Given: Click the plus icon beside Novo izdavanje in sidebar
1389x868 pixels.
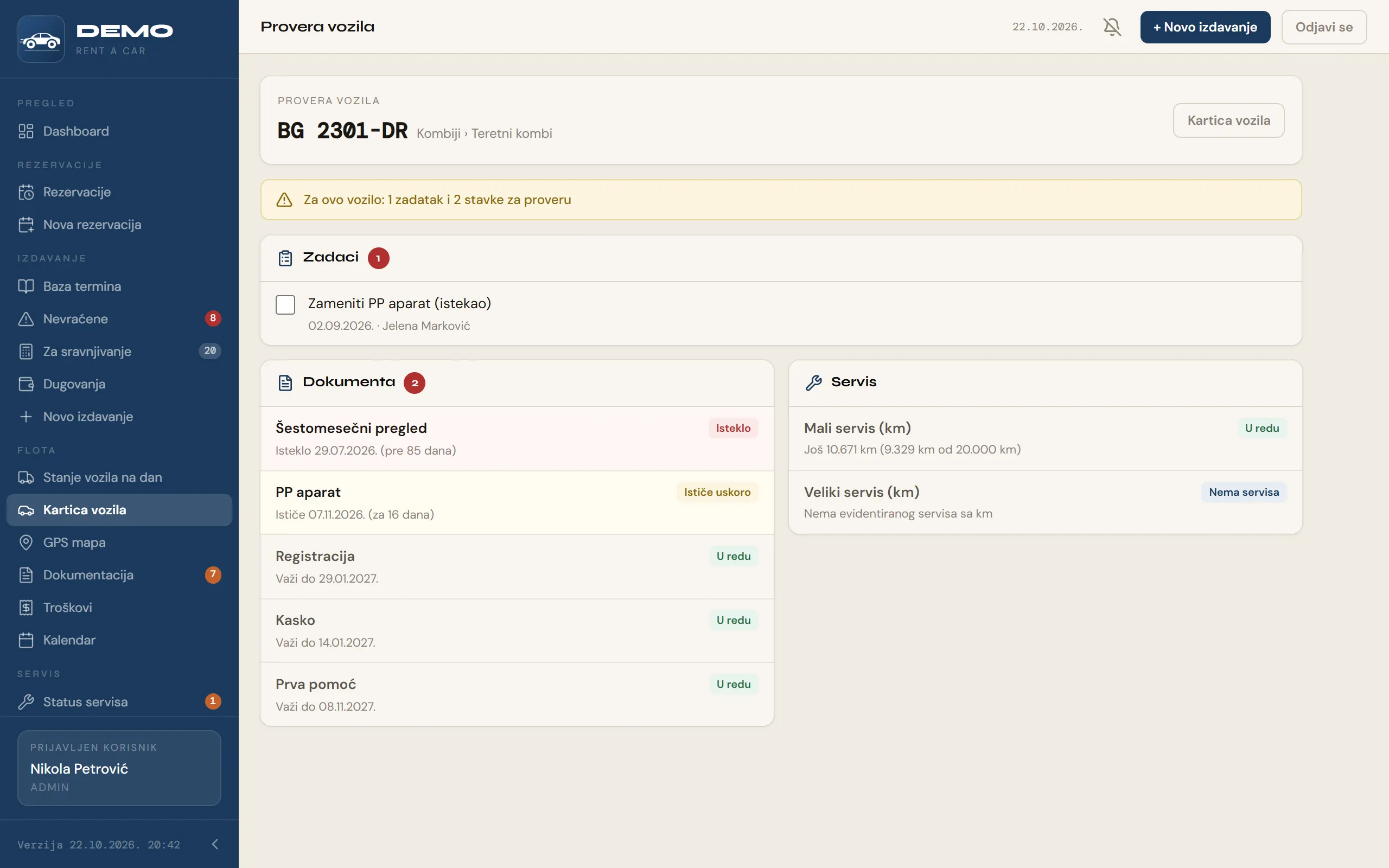Looking at the screenshot, I should click(26, 416).
